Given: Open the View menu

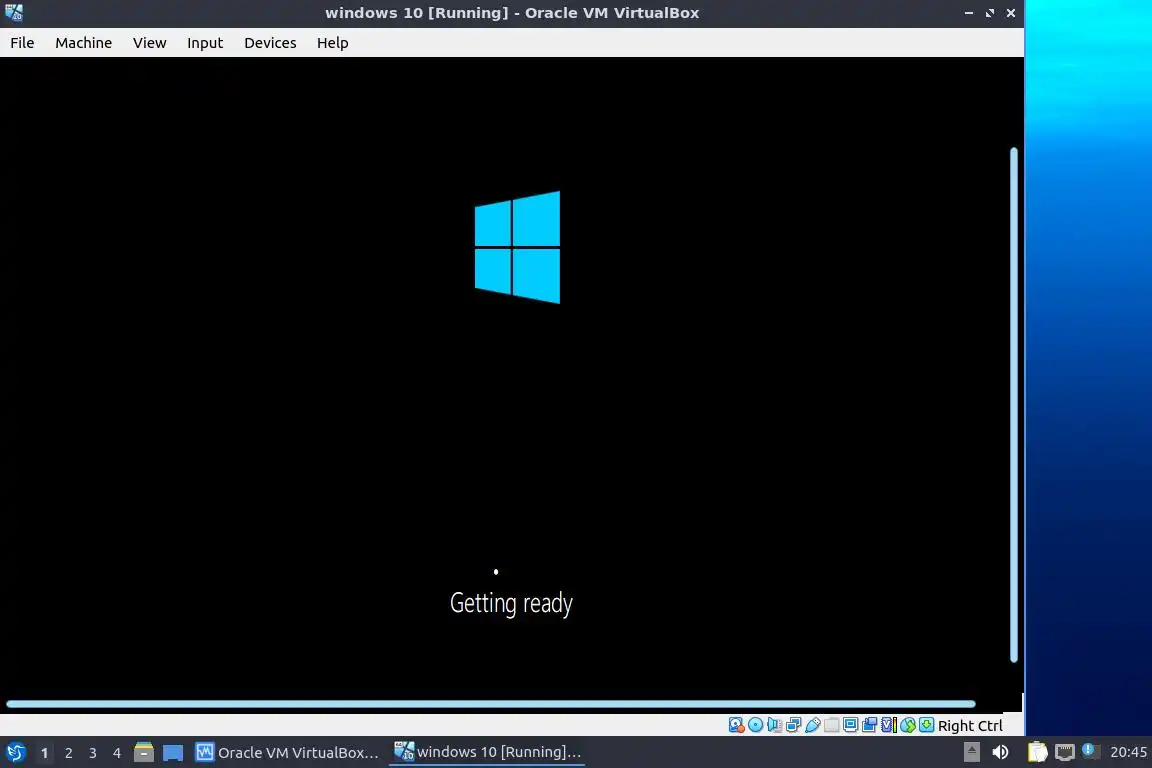Looking at the screenshot, I should 149,43.
